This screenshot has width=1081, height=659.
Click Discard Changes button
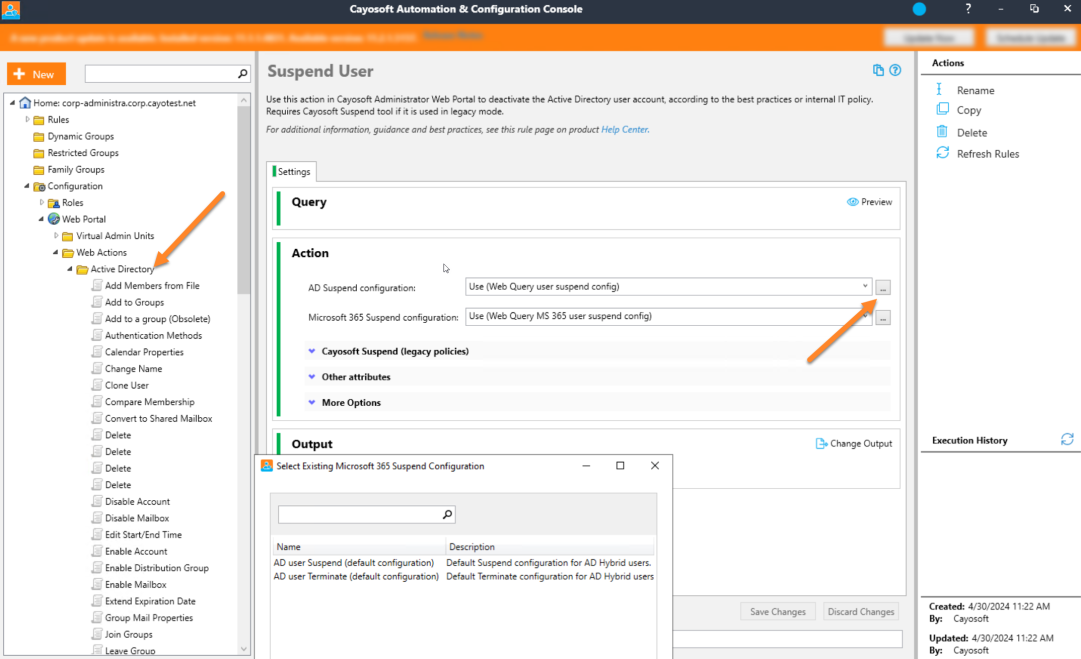coord(860,611)
